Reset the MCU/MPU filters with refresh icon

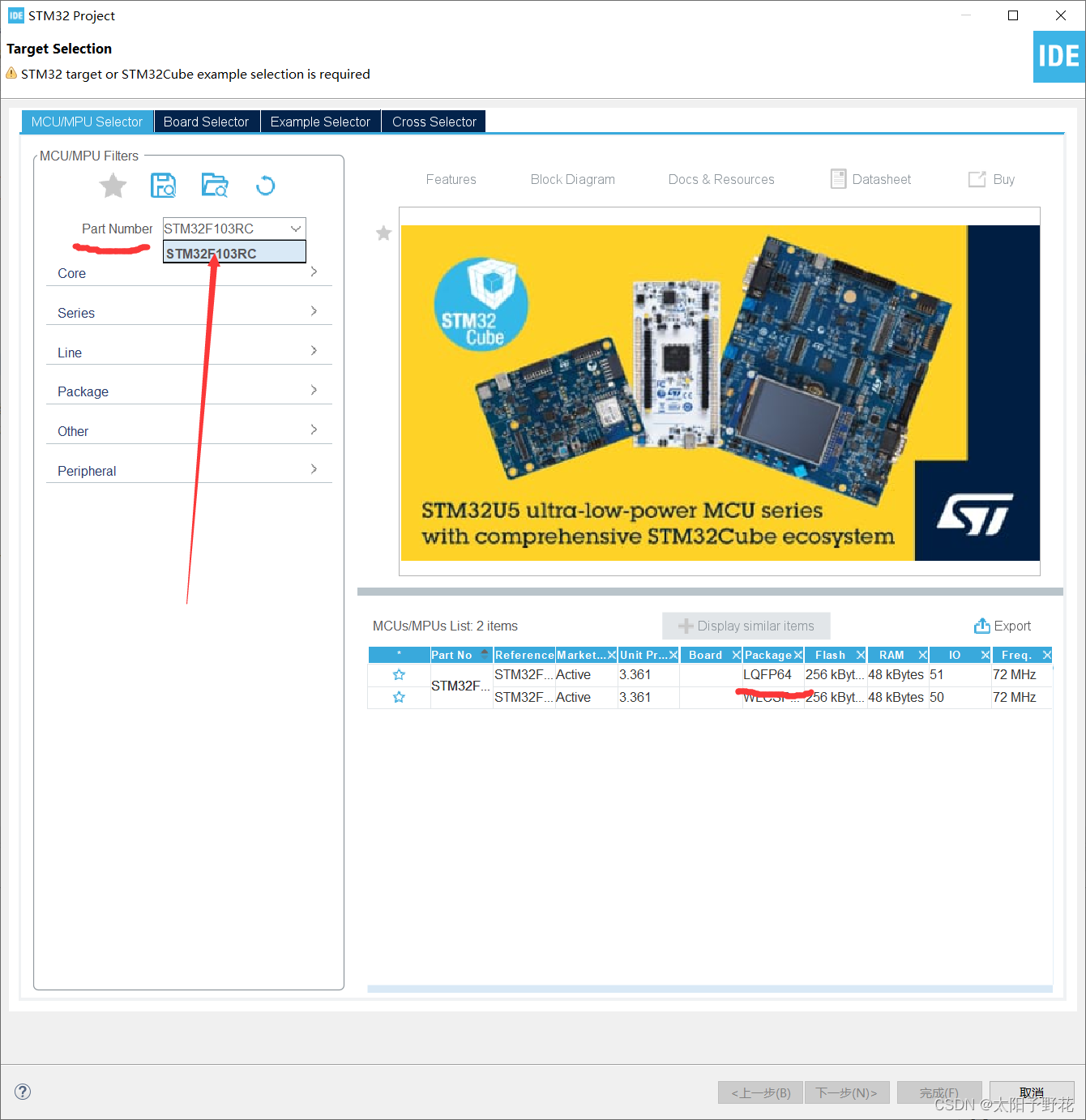pyautogui.click(x=265, y=186)
